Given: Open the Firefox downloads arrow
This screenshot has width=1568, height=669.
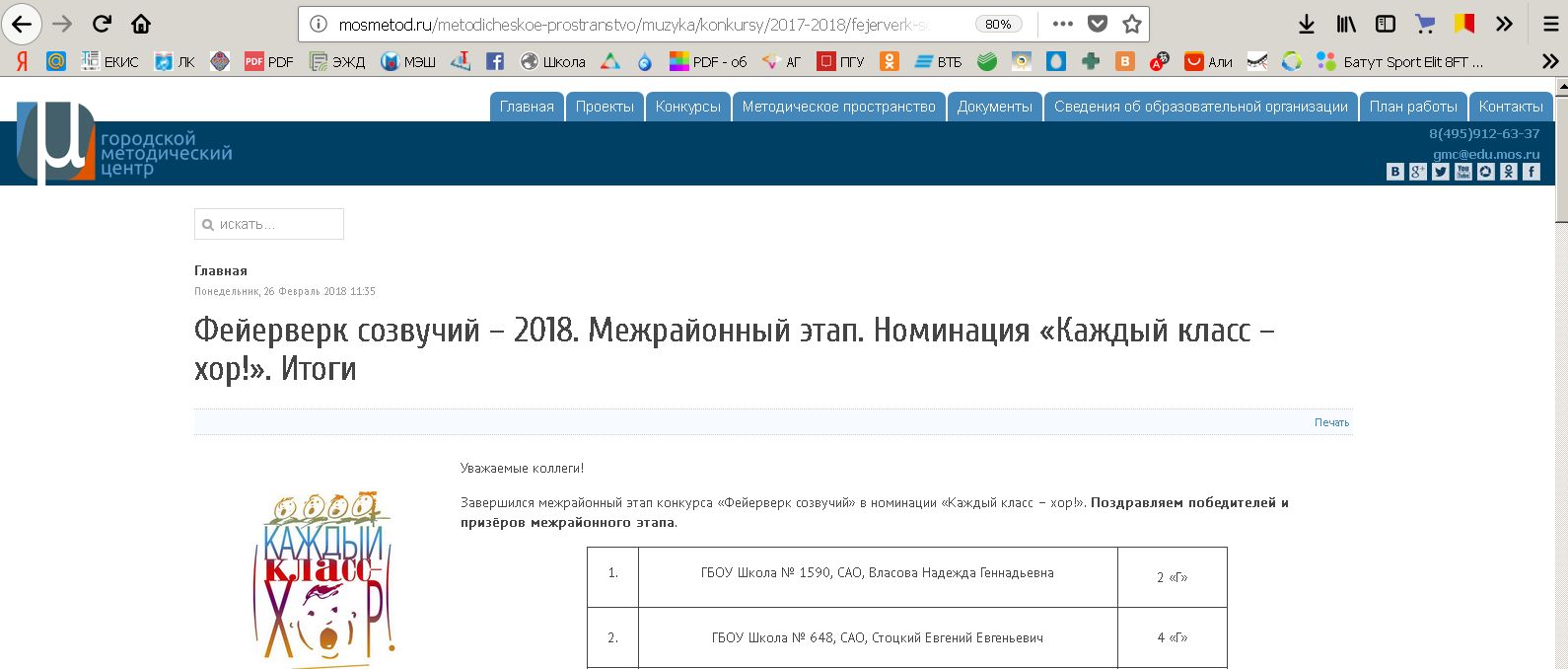Looking at the screenshot, I should click(1307, 24).
